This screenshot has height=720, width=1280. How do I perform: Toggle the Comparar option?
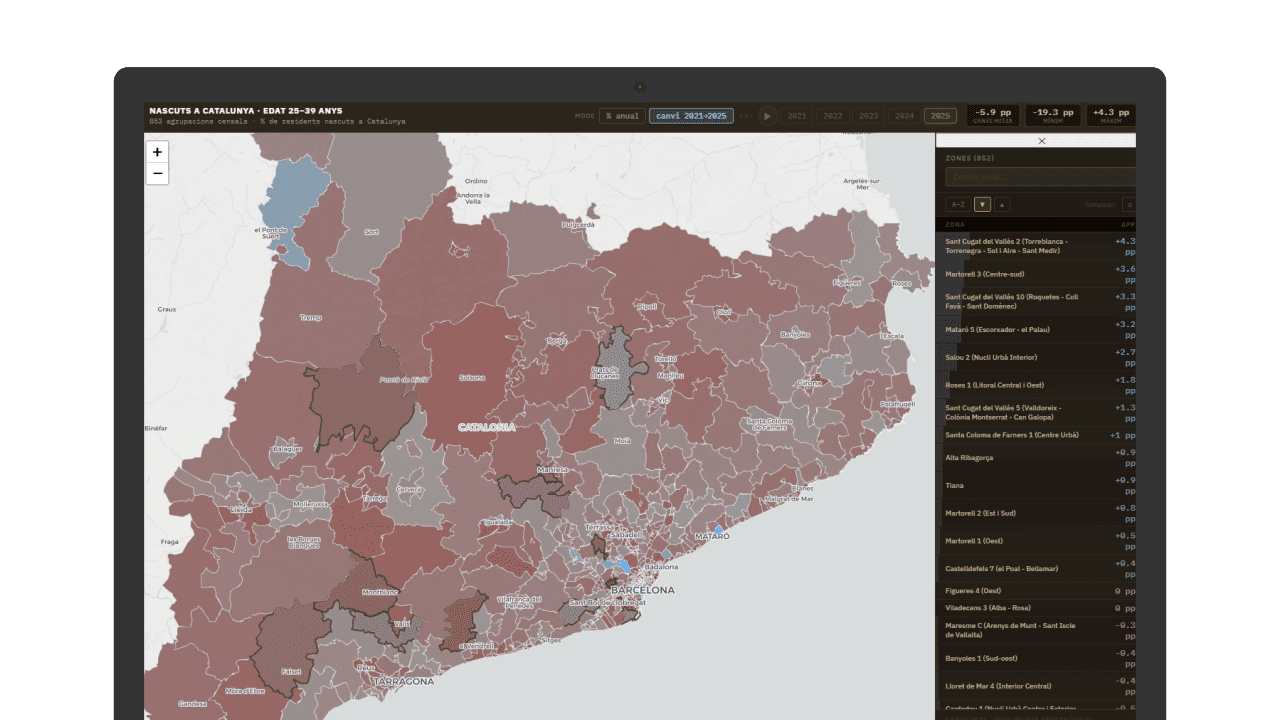[1128, 205]
